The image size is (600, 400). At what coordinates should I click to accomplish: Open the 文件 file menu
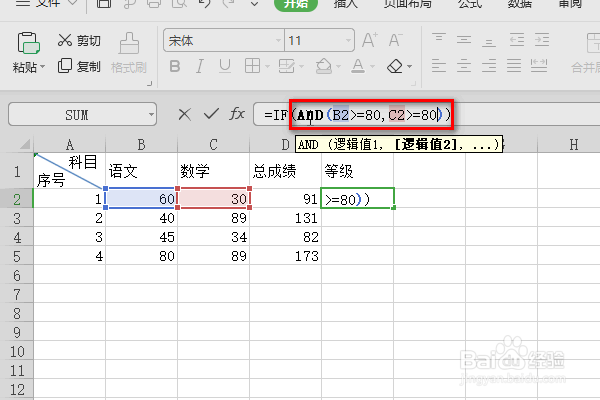(x=47, y=4)
